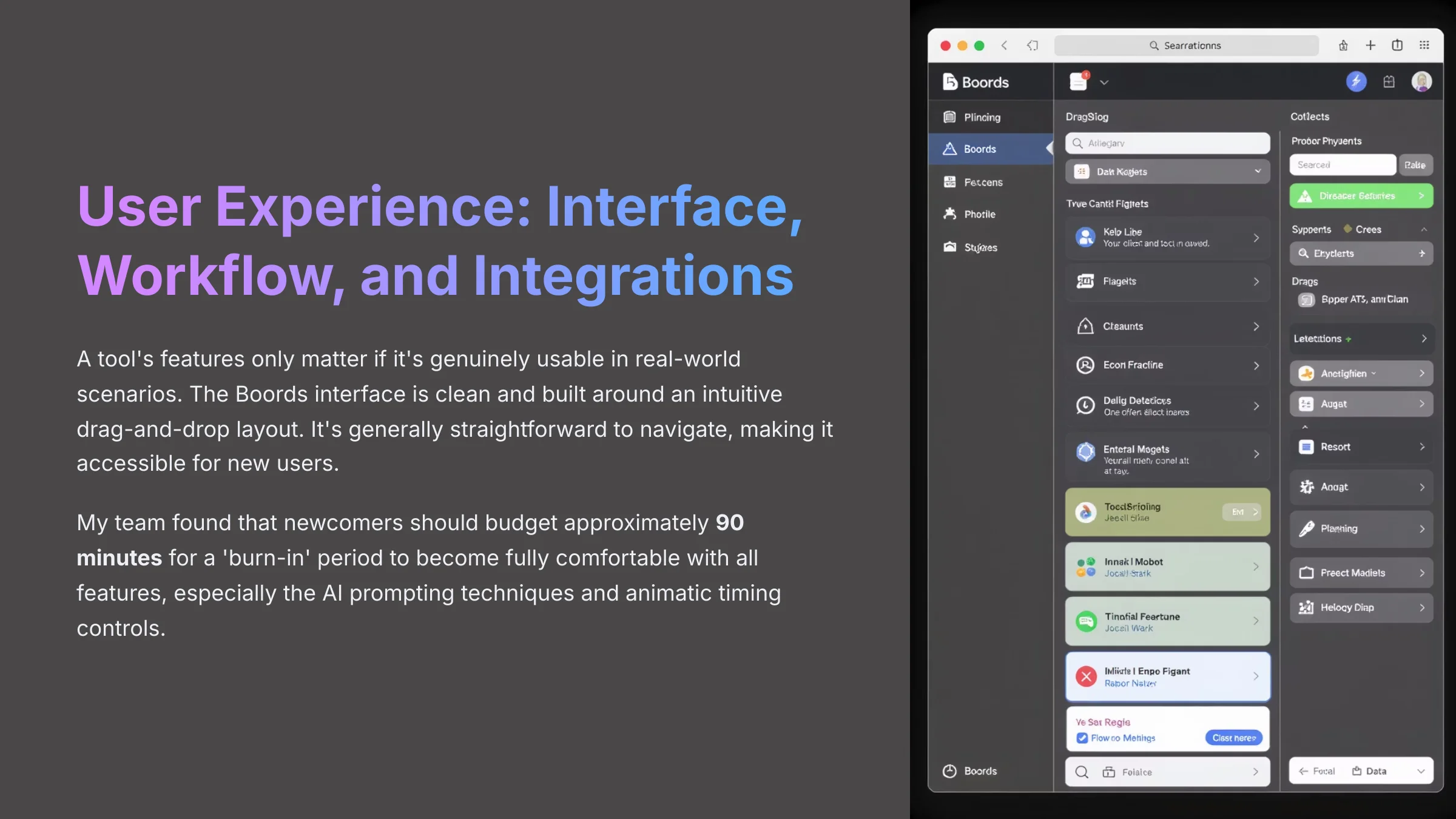
Task: Select Boords in the sidebar
Action: click(x=990, y=149)
